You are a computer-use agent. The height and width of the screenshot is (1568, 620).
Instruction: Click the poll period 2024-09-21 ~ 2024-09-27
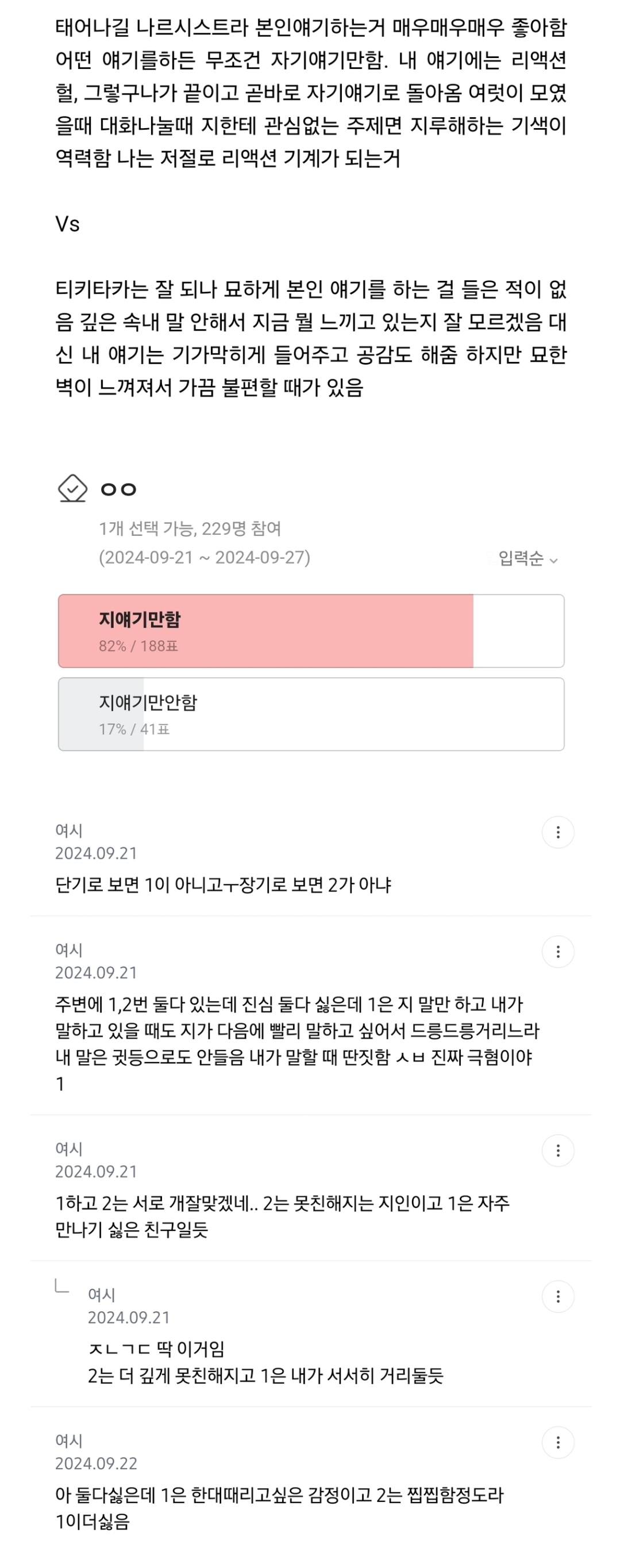(205, 558)
